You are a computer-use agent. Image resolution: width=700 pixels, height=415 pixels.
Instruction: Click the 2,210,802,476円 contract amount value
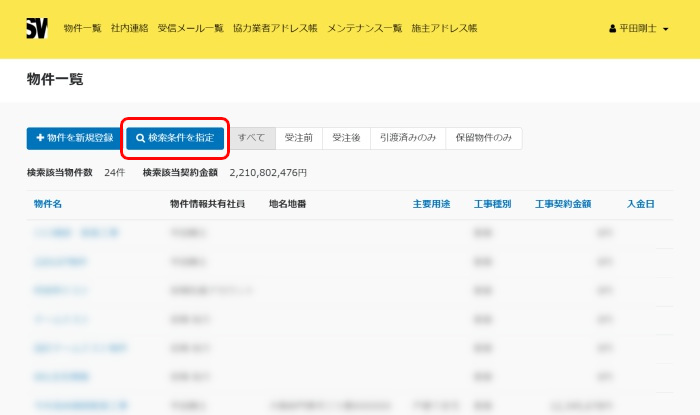coord(268,173)
